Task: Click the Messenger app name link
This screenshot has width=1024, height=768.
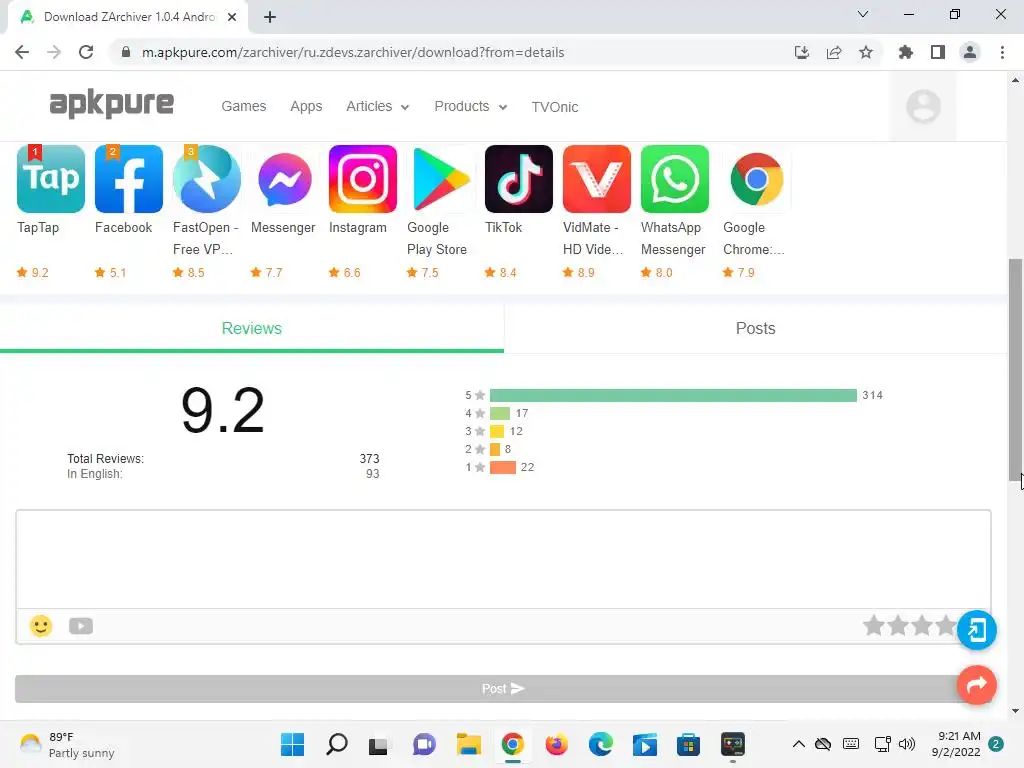Action: coord(283,227)
